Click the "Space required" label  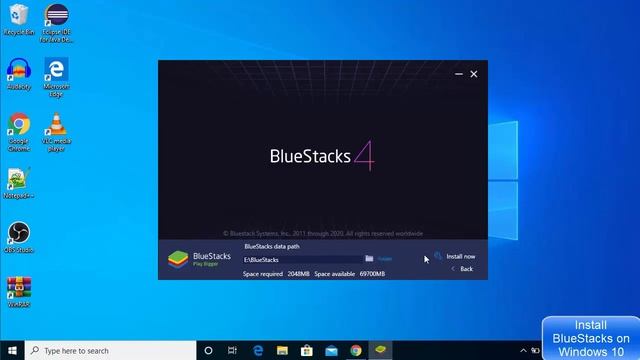tap(263, 274)
